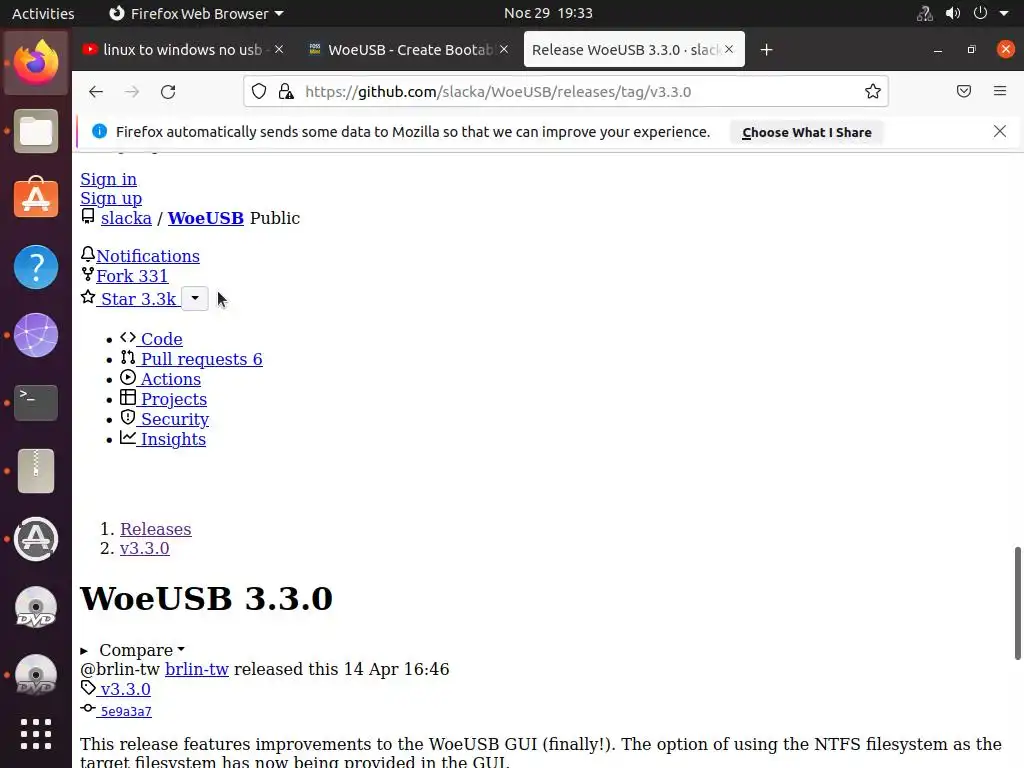This screenshot has width=1024, height=768.
Task: Close the 'WoeUSB - Create Bootab' tab
Action: click(x=504, y=49)
